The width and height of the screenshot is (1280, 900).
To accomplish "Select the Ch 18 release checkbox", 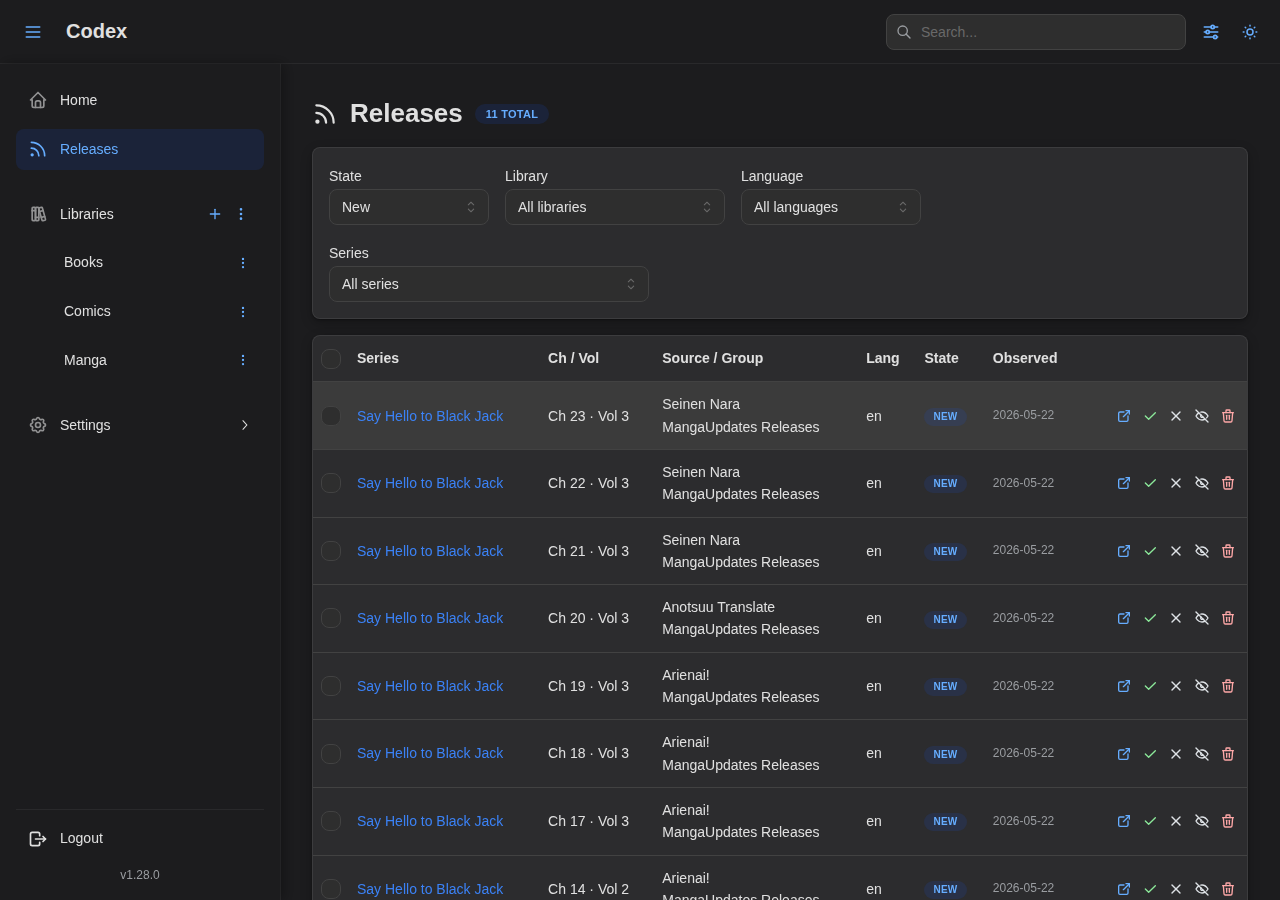I will tap(331, 754).
